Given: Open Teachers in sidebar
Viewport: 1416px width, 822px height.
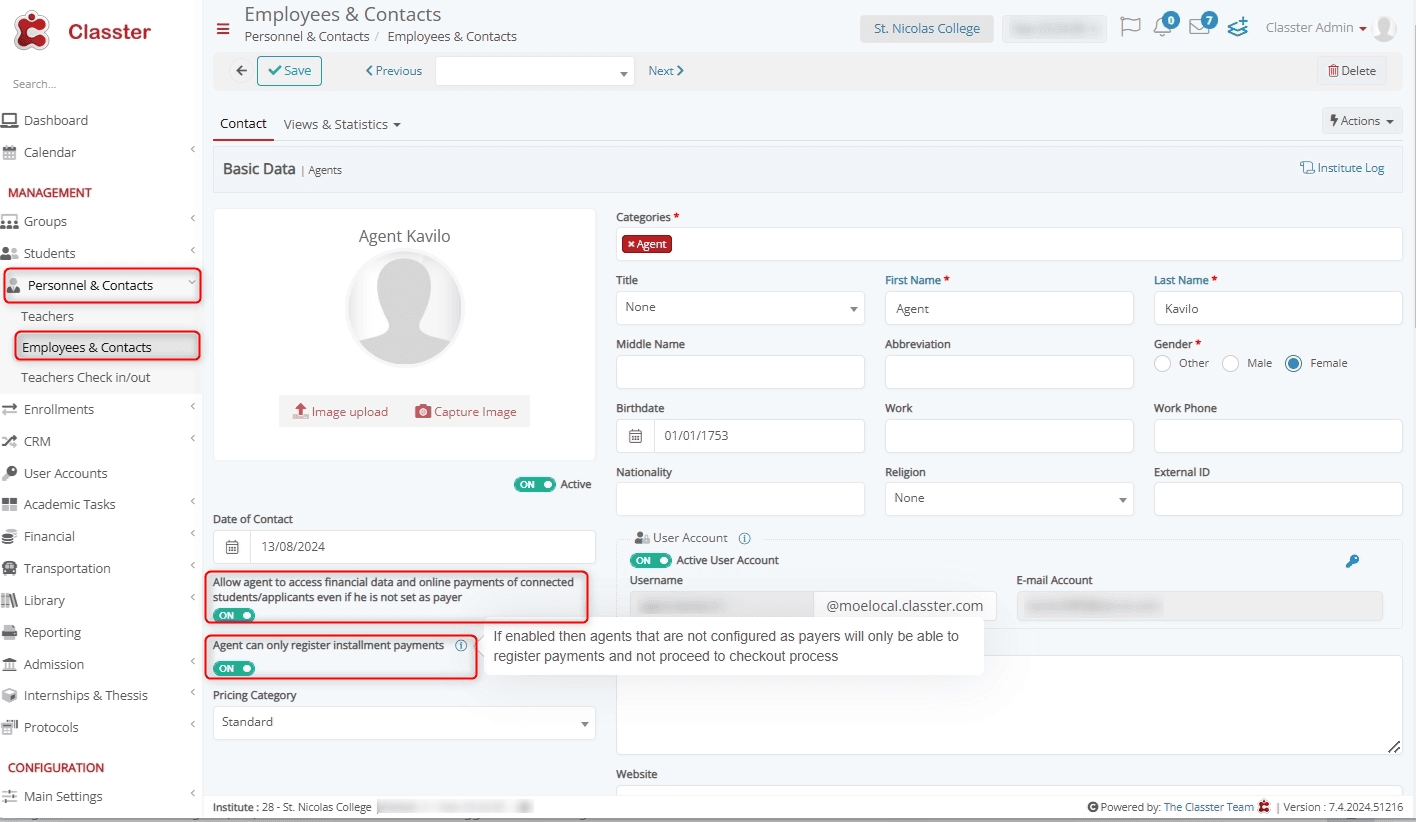Looking at the screenshot, I should (47, 316).
